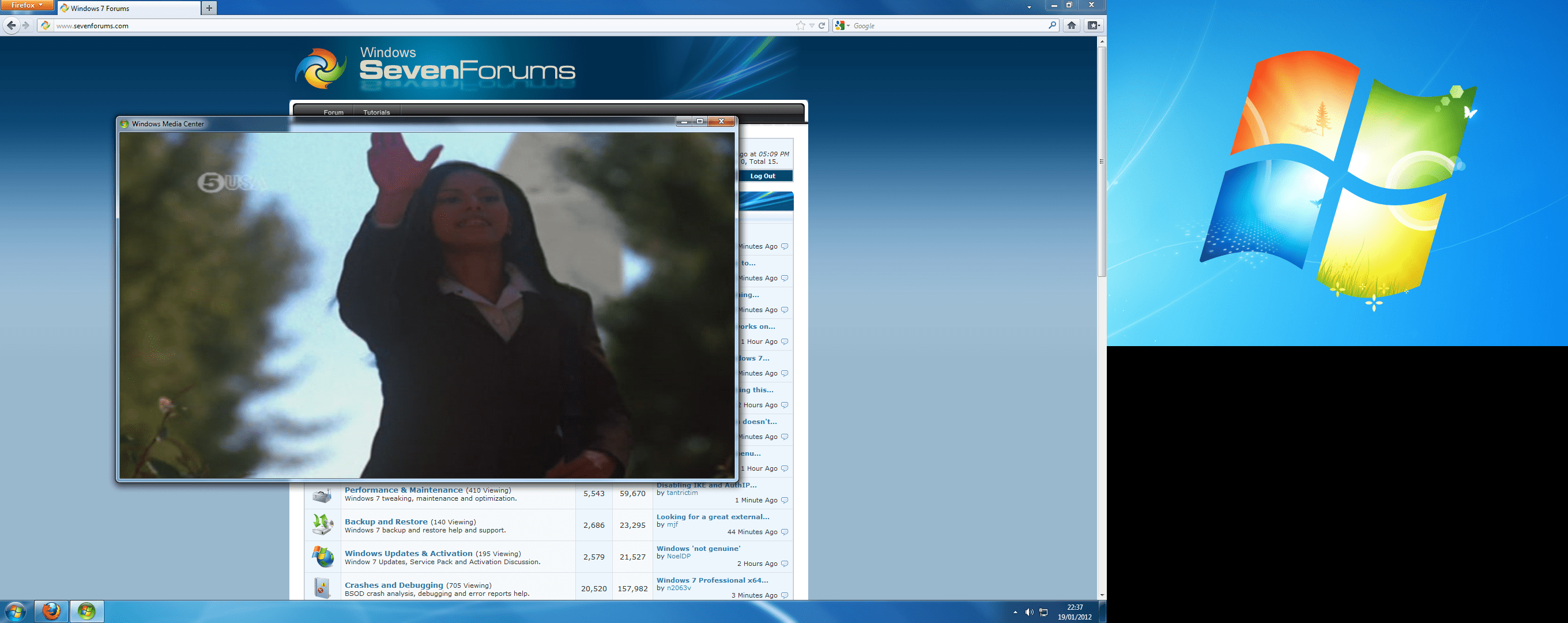Click the Firefox icon in the taskbar
Screen dimensions: 1568x623
51,611
